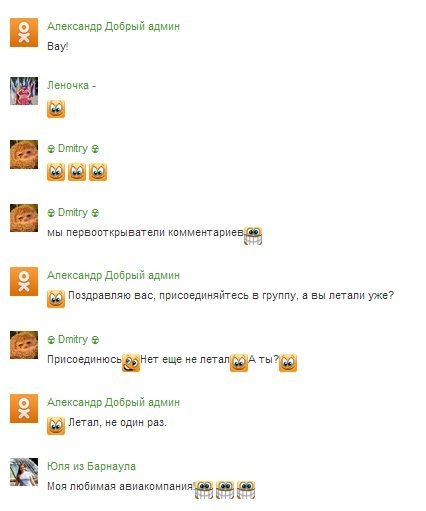
Task: Click the smiley emoticon under Леночка's name
Action: pyautogui.click(x=56, y=109)
